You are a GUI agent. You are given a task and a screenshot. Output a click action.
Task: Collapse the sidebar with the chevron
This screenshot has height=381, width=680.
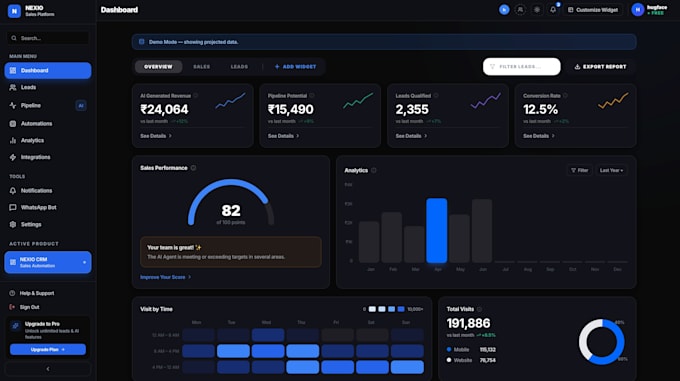coord(48,369)
